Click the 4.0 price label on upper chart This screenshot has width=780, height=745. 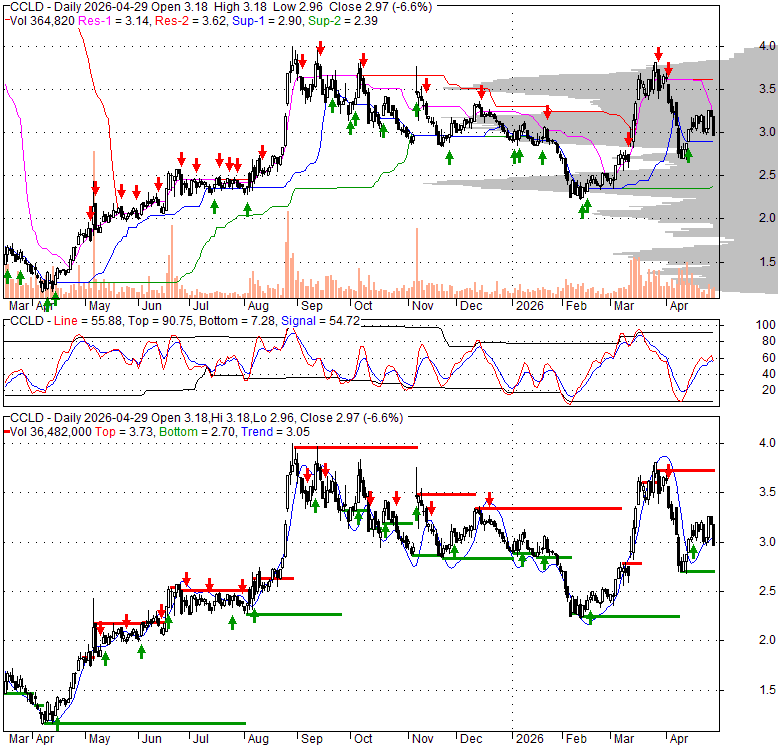point(768,46)
